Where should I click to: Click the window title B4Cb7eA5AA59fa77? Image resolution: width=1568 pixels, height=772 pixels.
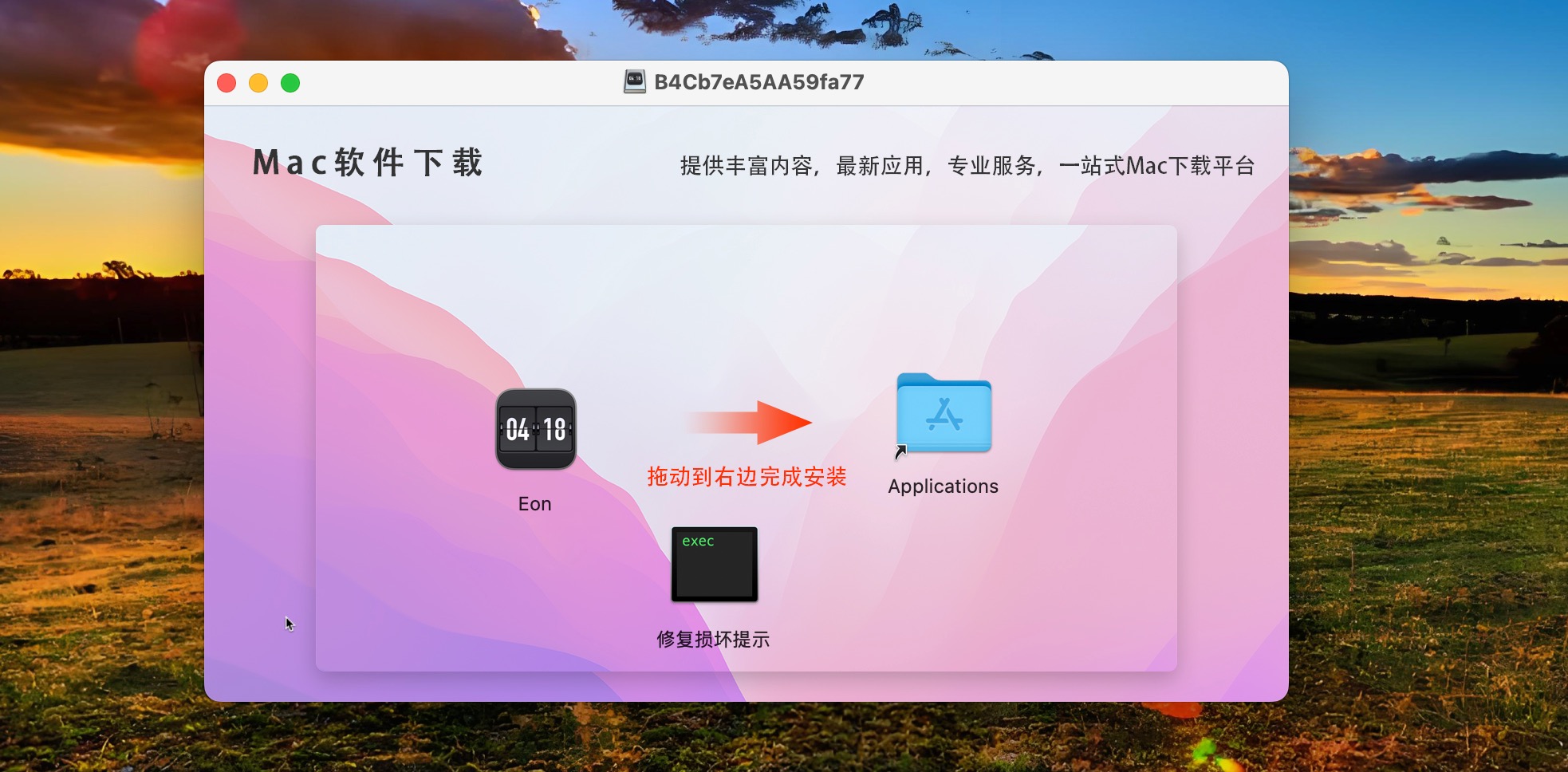[759, 82]
